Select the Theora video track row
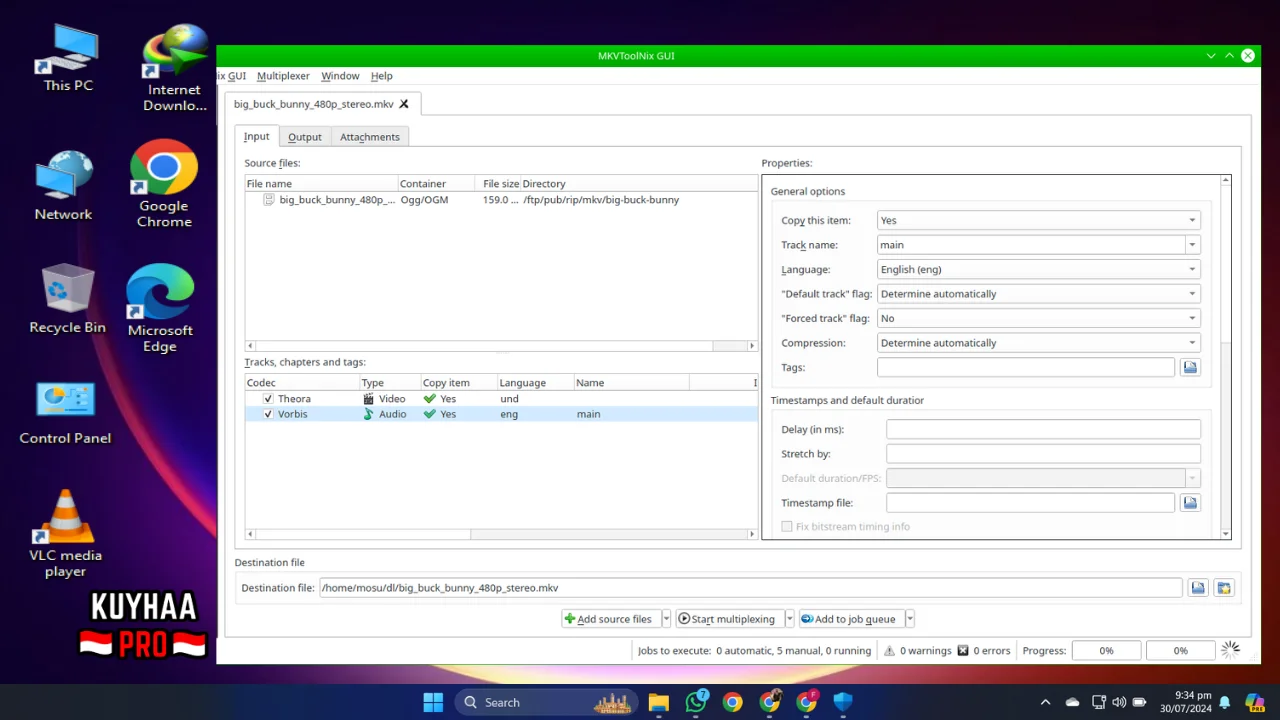 [x=501, y=399]
